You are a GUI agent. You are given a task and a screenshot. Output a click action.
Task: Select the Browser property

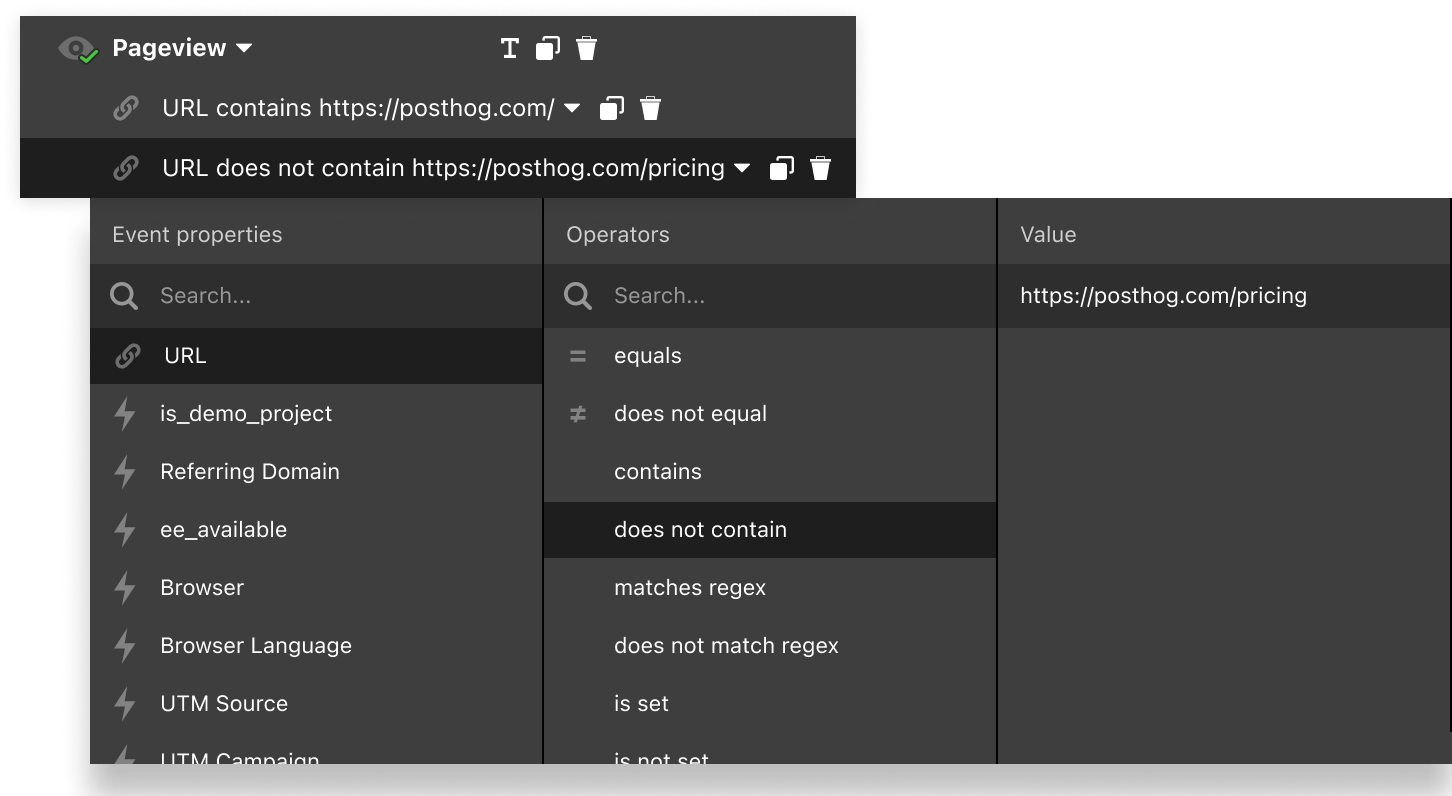tap(316, 588)
